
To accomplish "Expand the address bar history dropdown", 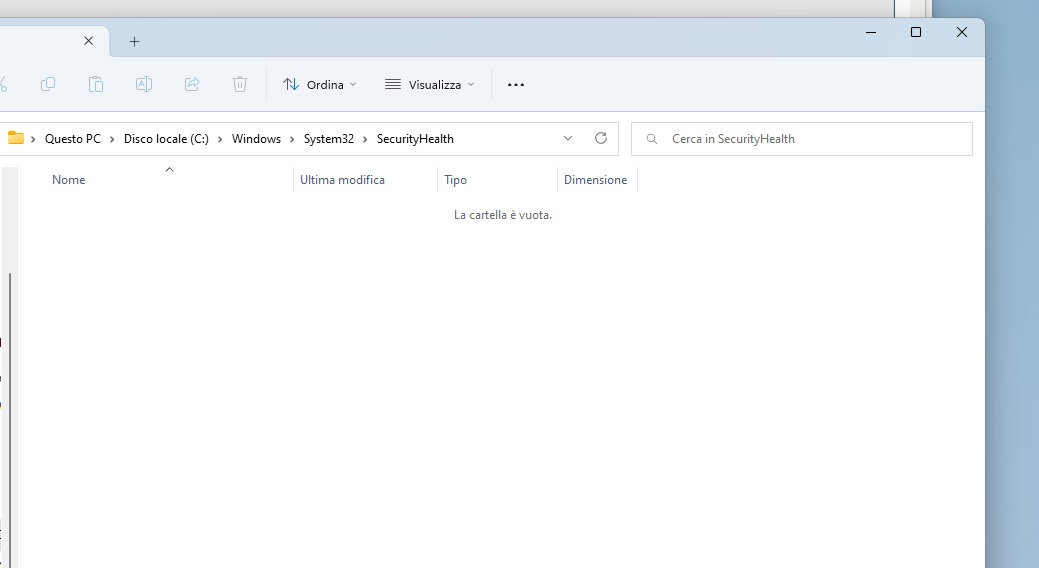I will click(x=568, y=139).
